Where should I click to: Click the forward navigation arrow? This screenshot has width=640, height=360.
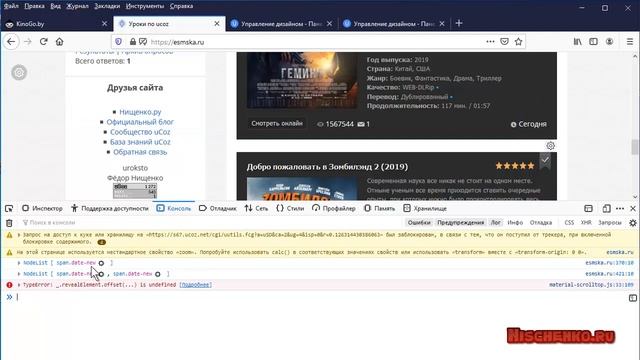27,42
